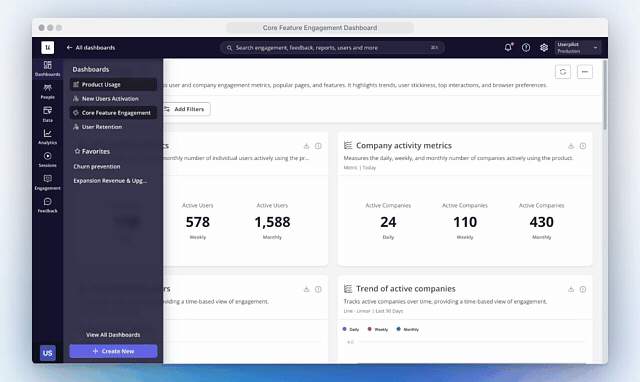640x382 pixels.
Task: Download the Trend of active companies report
Action: coord(571,289)
